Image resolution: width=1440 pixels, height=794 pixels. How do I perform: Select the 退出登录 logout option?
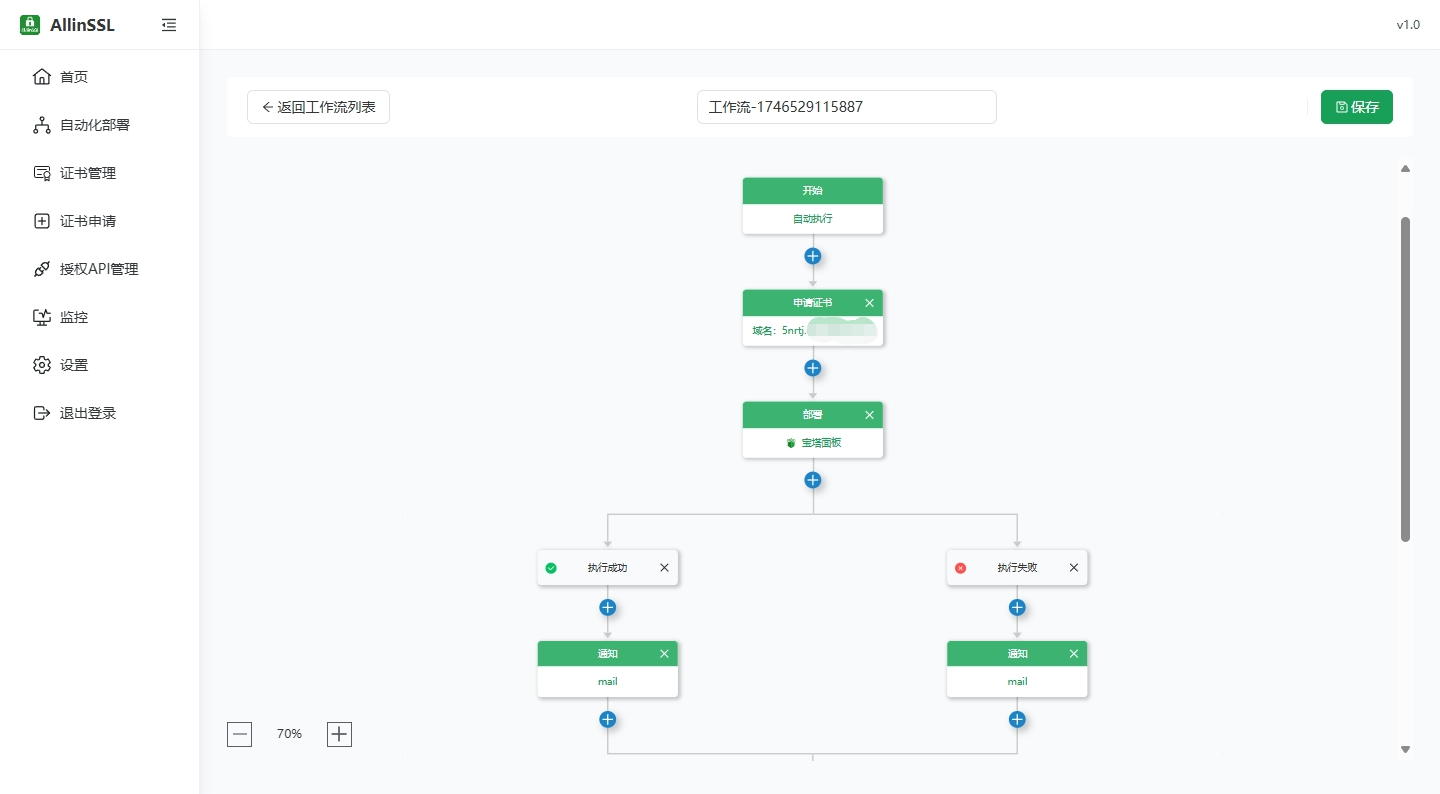[x=87, y=413]
